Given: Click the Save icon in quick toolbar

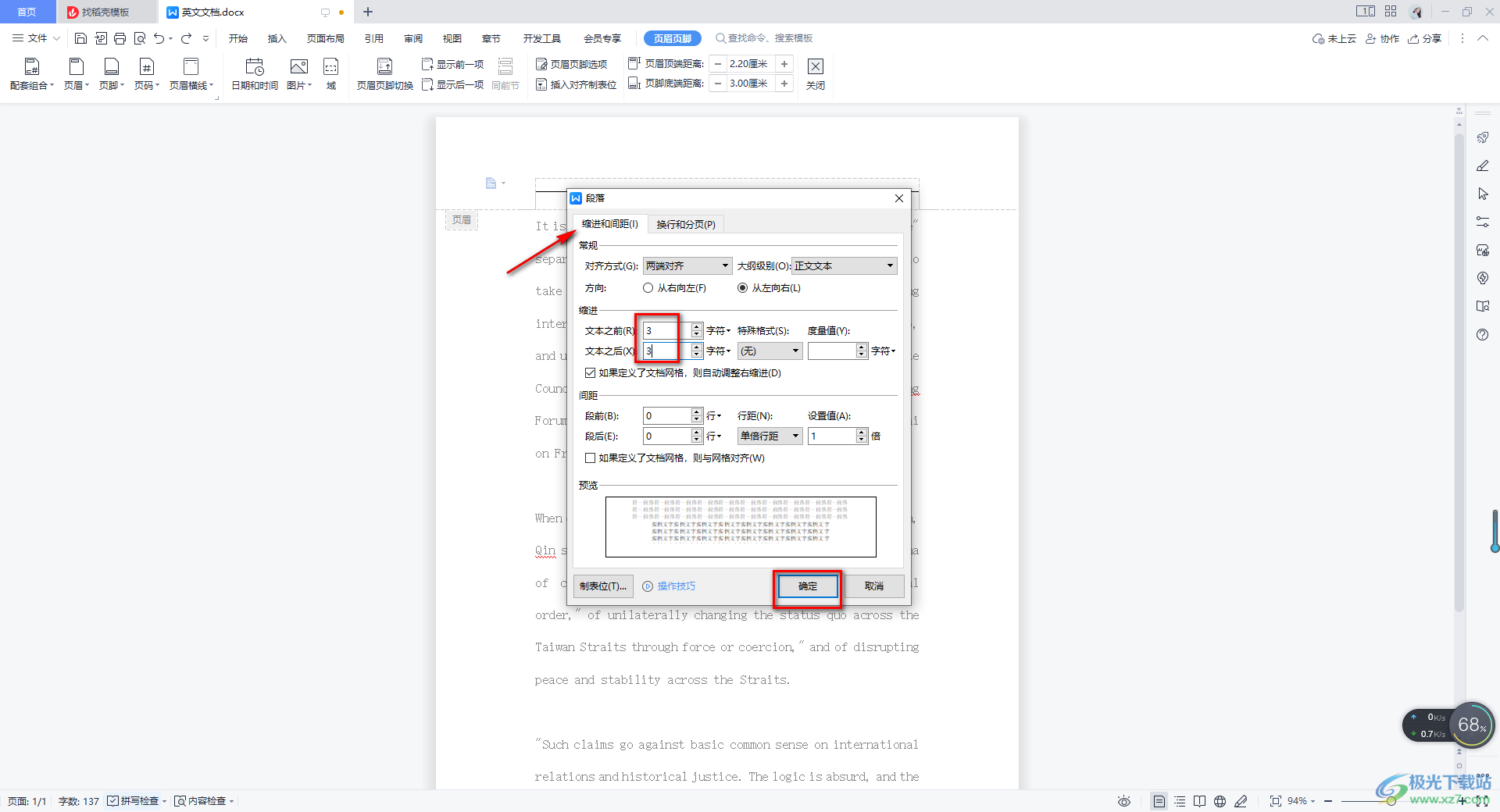Looking at the screenshot, I should point(80,38).
